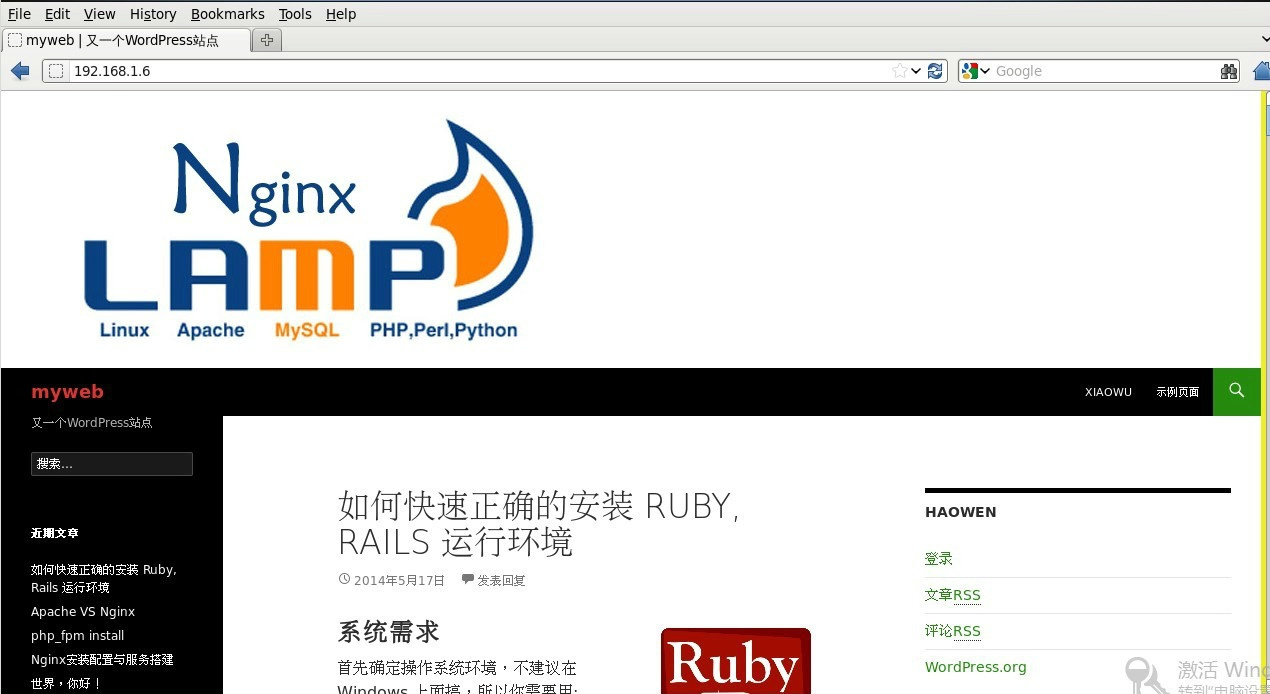Select the myweb WordPress tab

[x=126, y=40]
